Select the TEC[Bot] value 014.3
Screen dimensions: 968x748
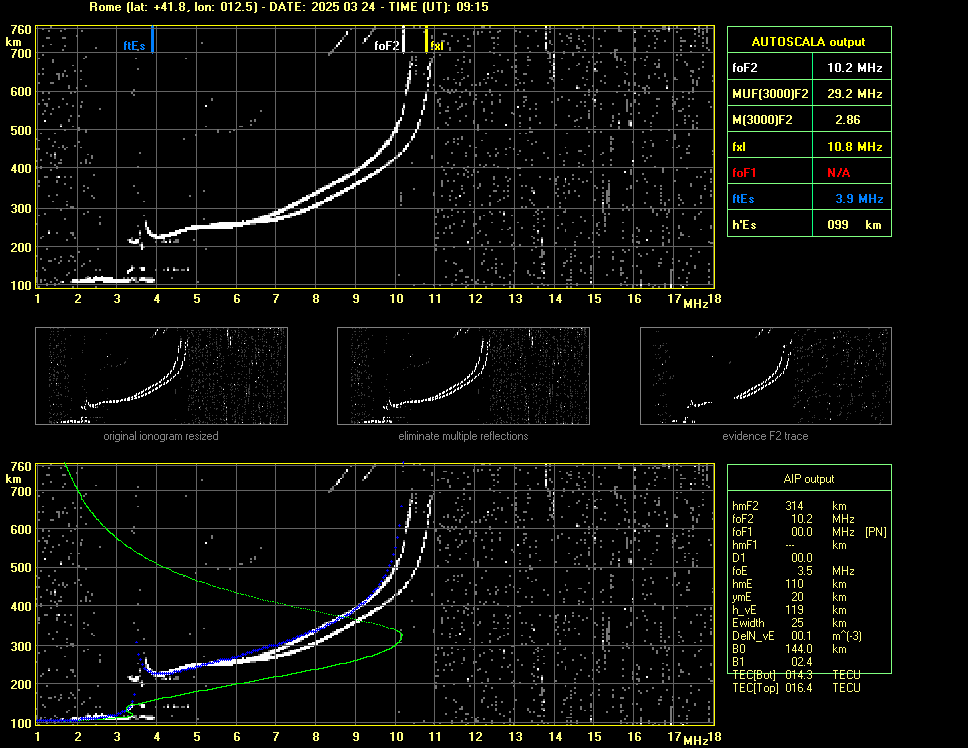pos(798,675)
